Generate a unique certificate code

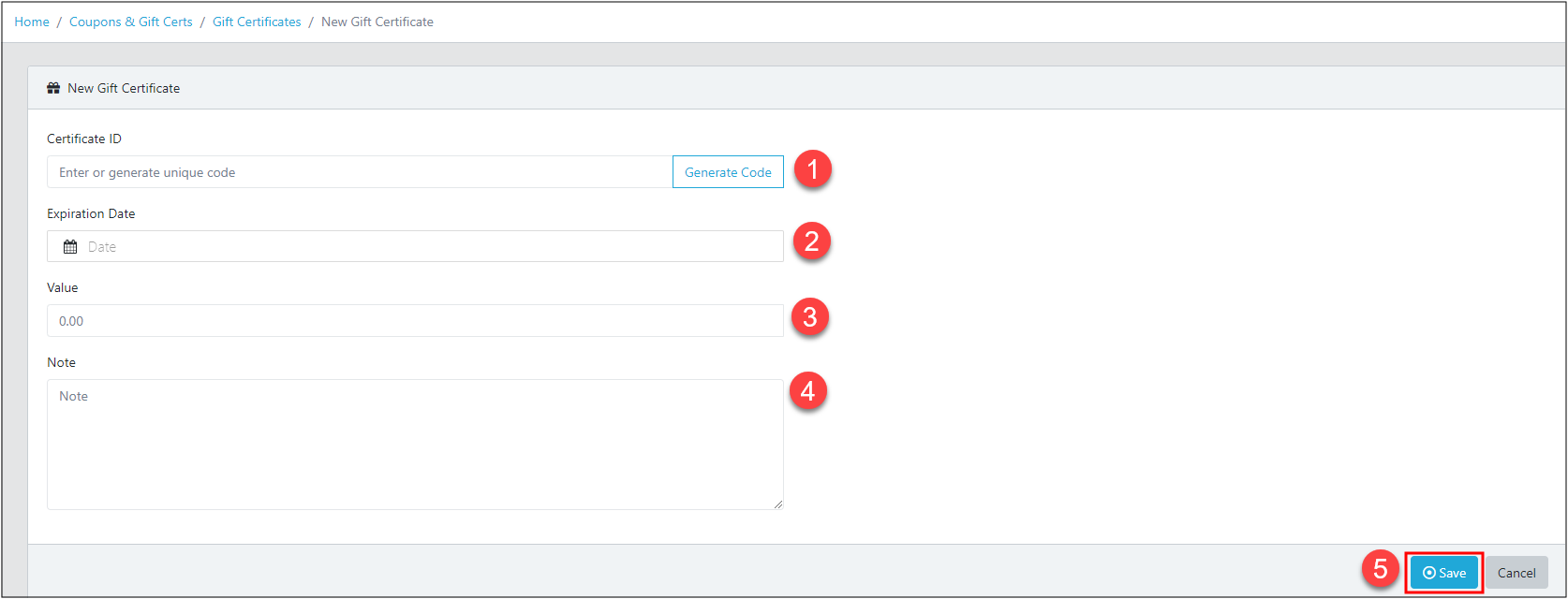pos(728,172)
